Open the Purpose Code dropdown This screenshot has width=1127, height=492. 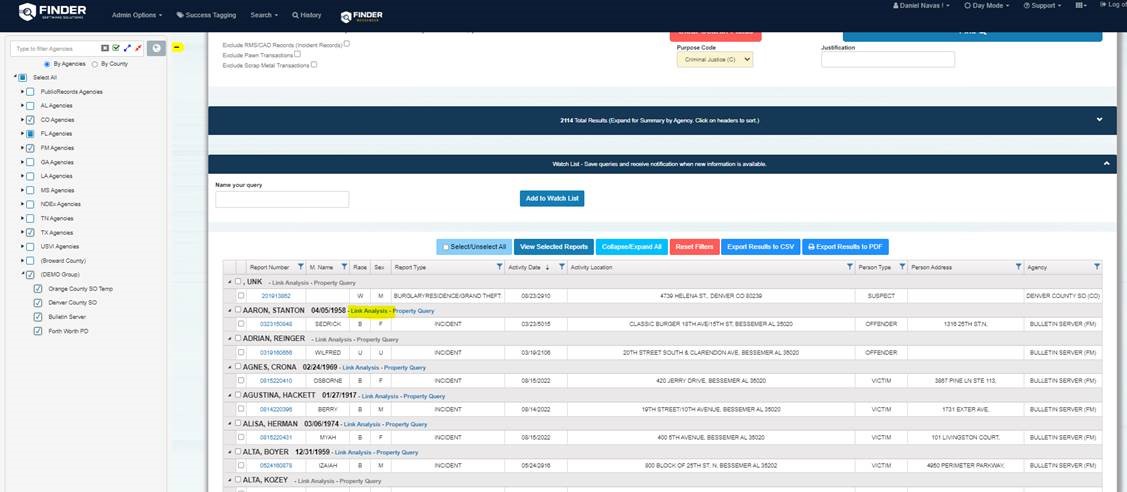click(x=714, y=60)
